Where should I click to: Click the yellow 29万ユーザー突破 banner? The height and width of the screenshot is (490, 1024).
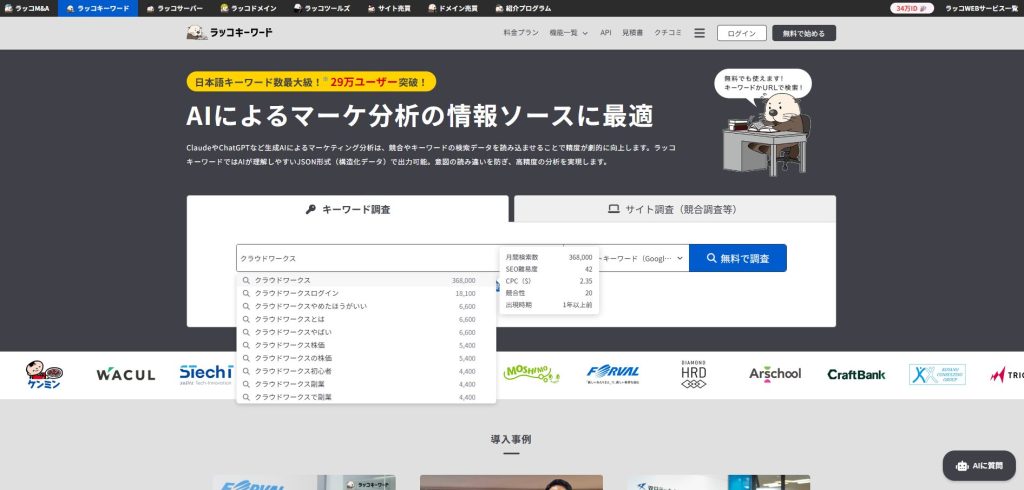pos(311,82)
